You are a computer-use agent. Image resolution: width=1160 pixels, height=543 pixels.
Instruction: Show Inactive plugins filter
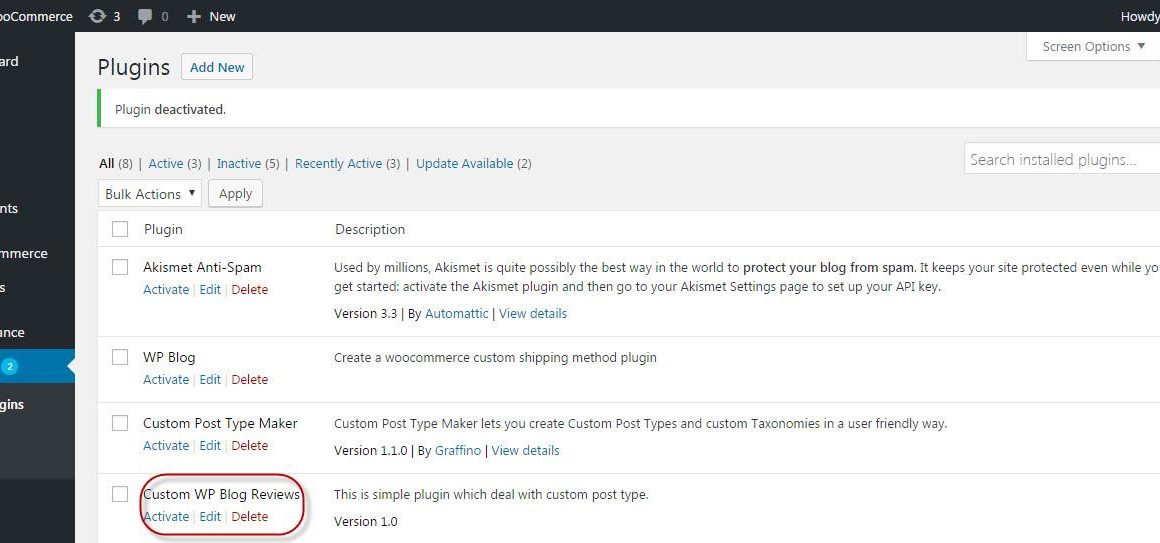(239, 163)
